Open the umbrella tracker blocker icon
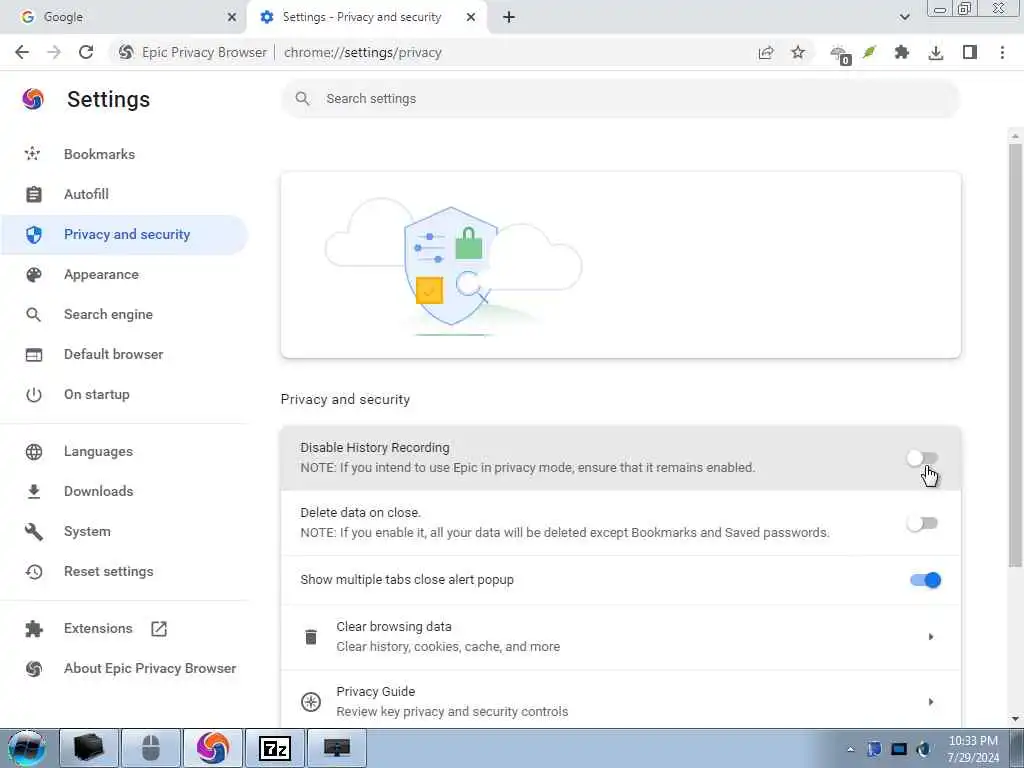This screenshot has height=768, width=1024. click(840, 54)
